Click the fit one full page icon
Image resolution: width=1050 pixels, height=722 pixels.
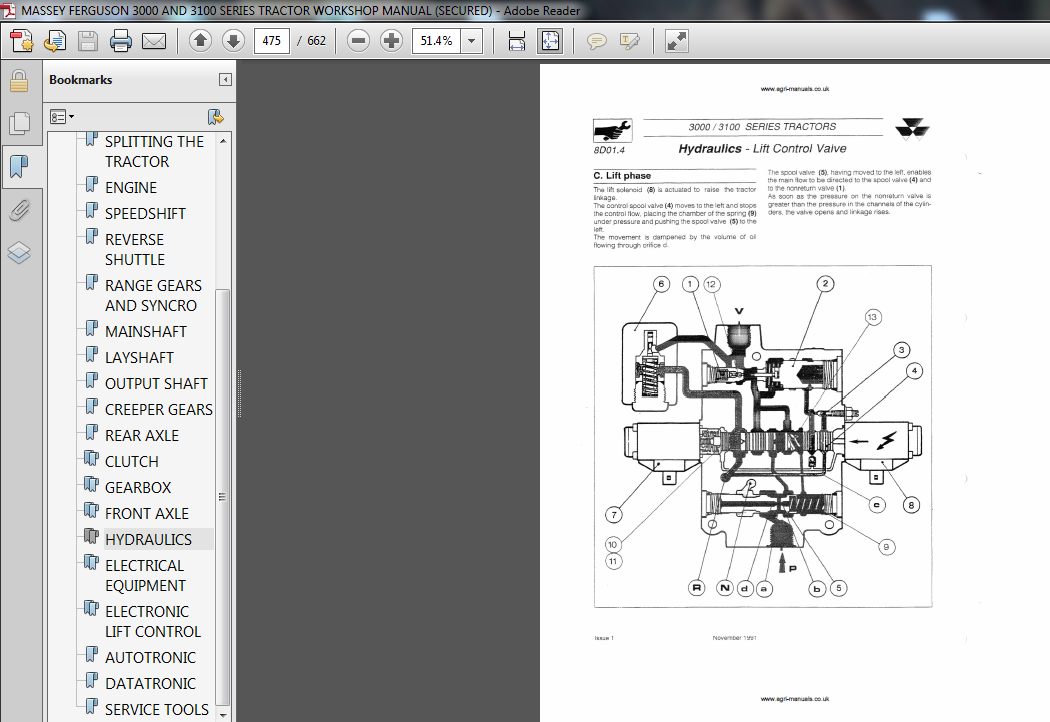(x=550, y=41)
